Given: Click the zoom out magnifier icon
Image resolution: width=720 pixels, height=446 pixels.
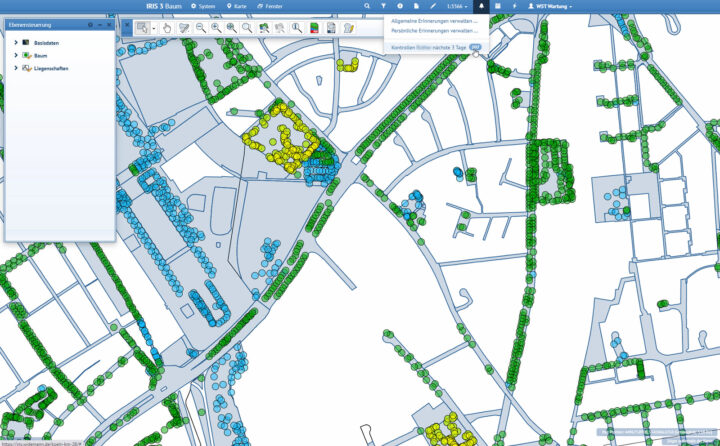Looking at the screenshot, I should 200,28.
